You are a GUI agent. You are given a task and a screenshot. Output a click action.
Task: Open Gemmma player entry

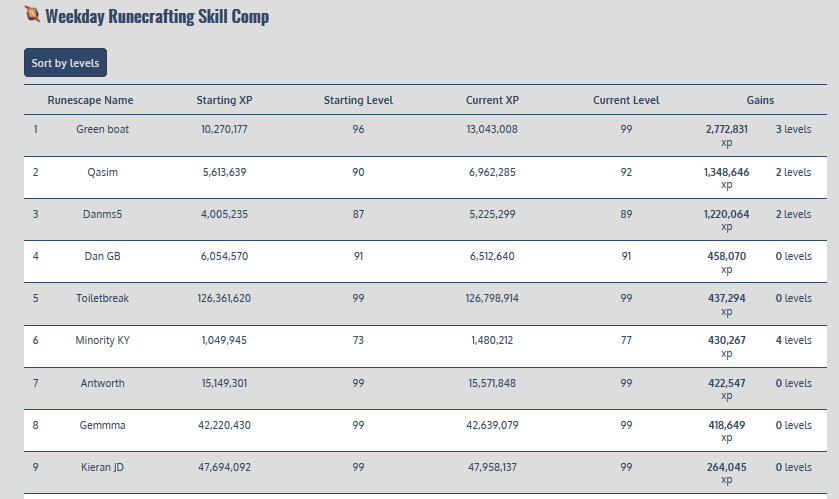tap(103, 425)
